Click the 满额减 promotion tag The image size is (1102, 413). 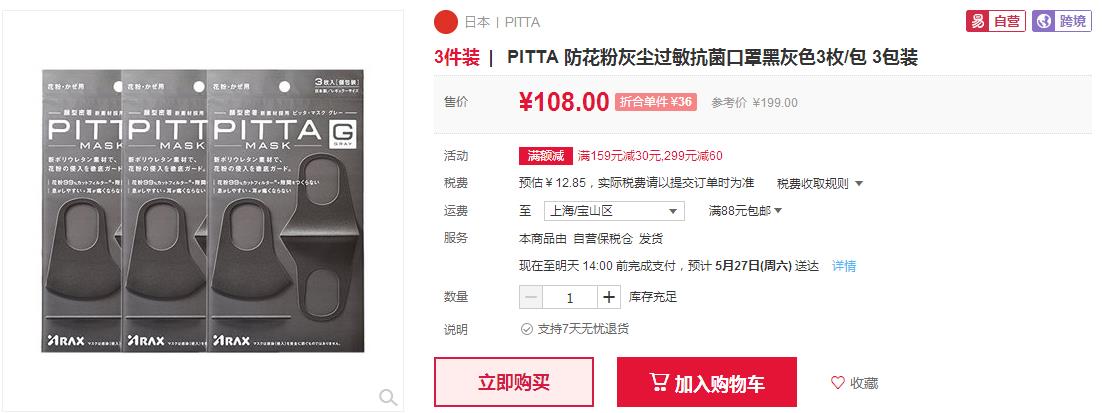click(545, 155)
